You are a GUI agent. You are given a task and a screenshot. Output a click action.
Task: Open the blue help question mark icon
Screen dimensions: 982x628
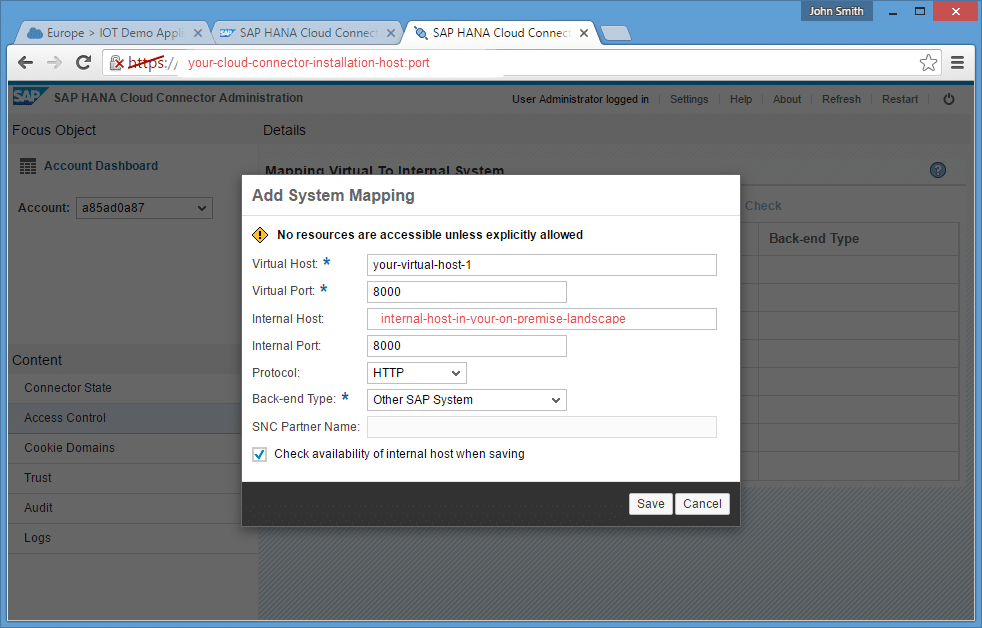click(x=937, y=170)
